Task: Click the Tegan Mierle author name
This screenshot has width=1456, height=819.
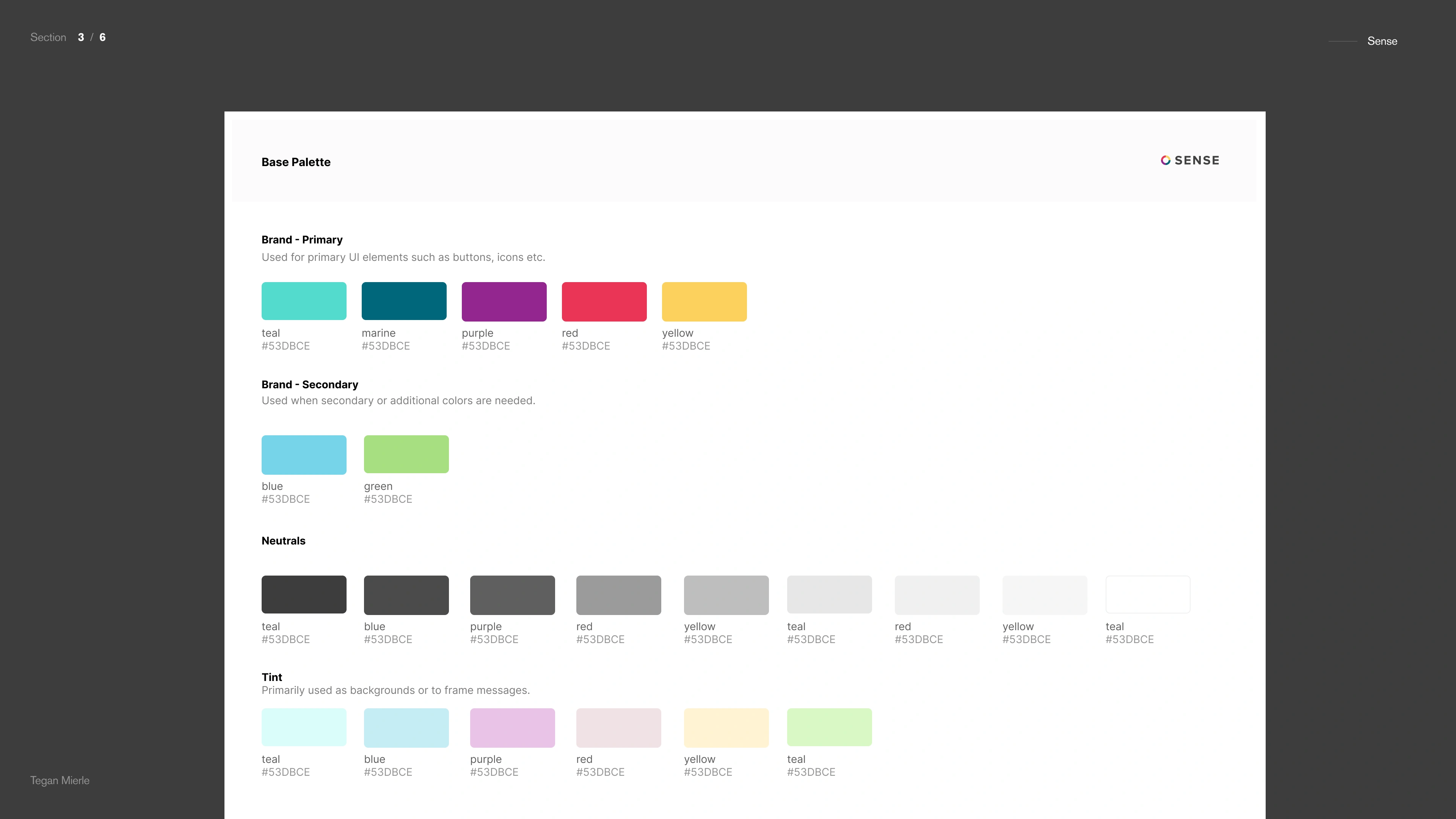Action: pos(60,781)
